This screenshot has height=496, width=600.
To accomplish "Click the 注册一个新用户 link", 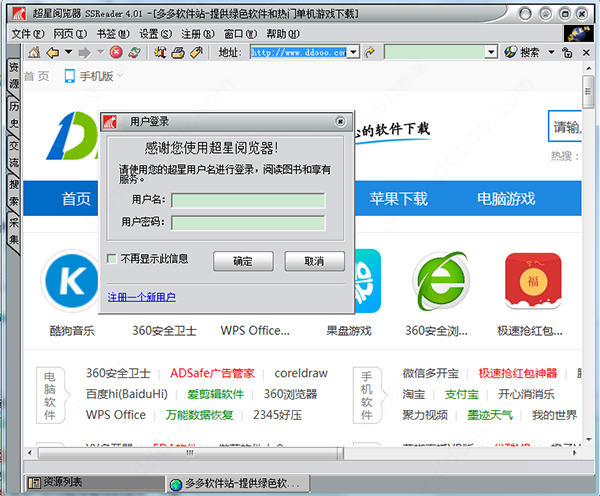I will 142,297.
